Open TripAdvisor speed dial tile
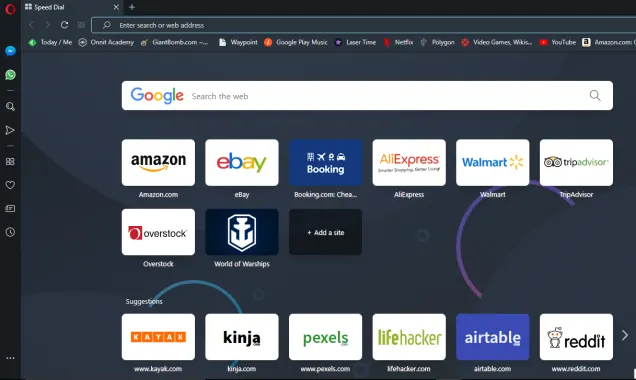Viewport: 636px width, 380px height. coord(576,163)
